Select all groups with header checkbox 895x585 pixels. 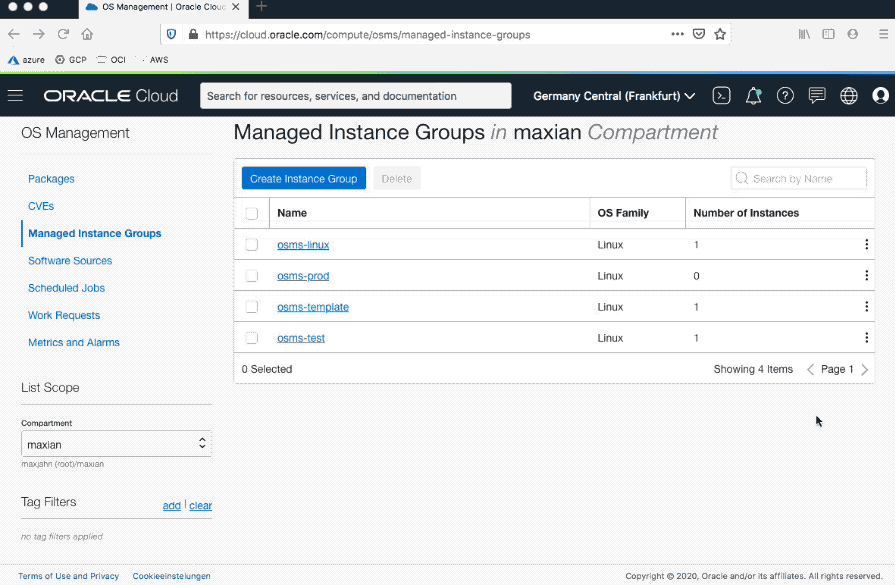pyautogui.click(x=252, y=213)
